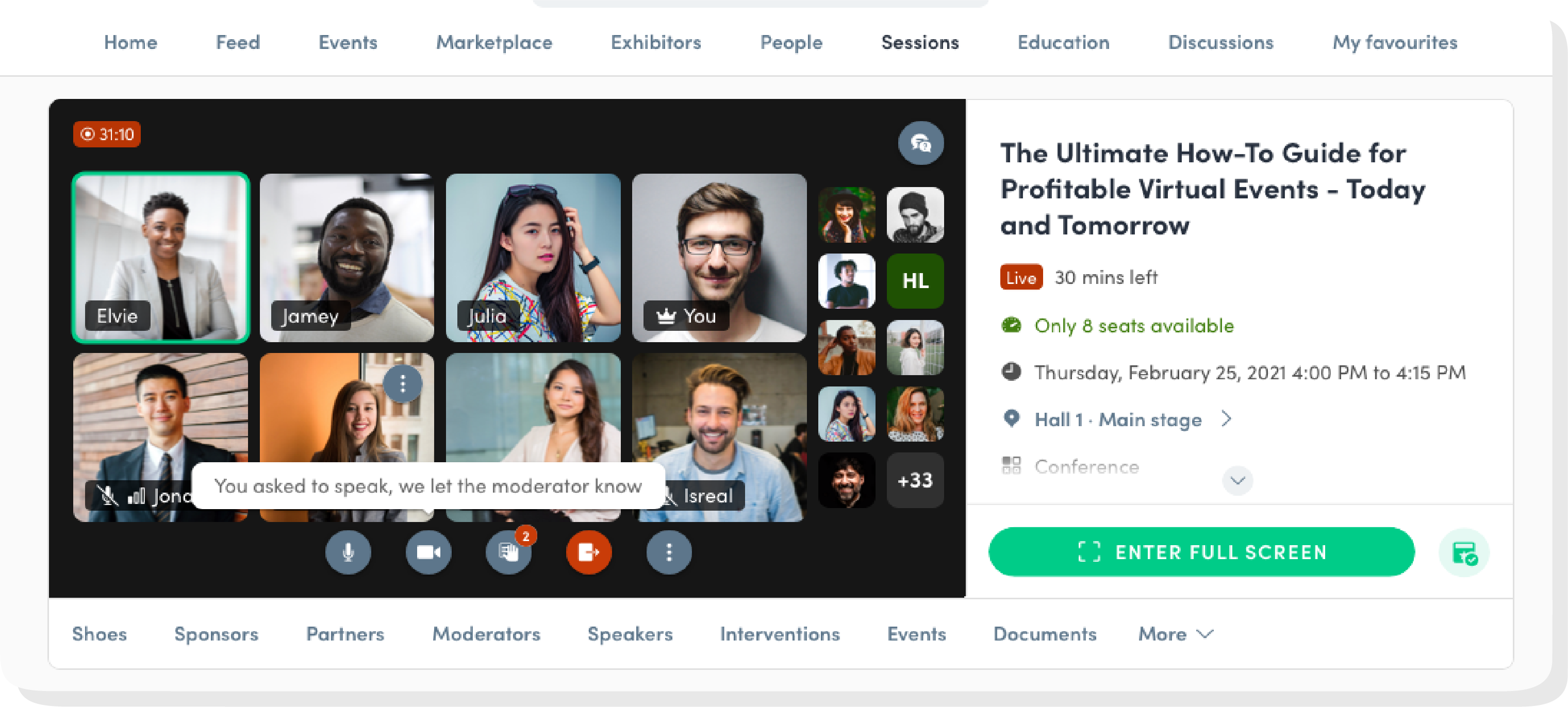Open the Exhibitors nav item
The height and width of the screenshot is (707, 1568).
(655, 42)
